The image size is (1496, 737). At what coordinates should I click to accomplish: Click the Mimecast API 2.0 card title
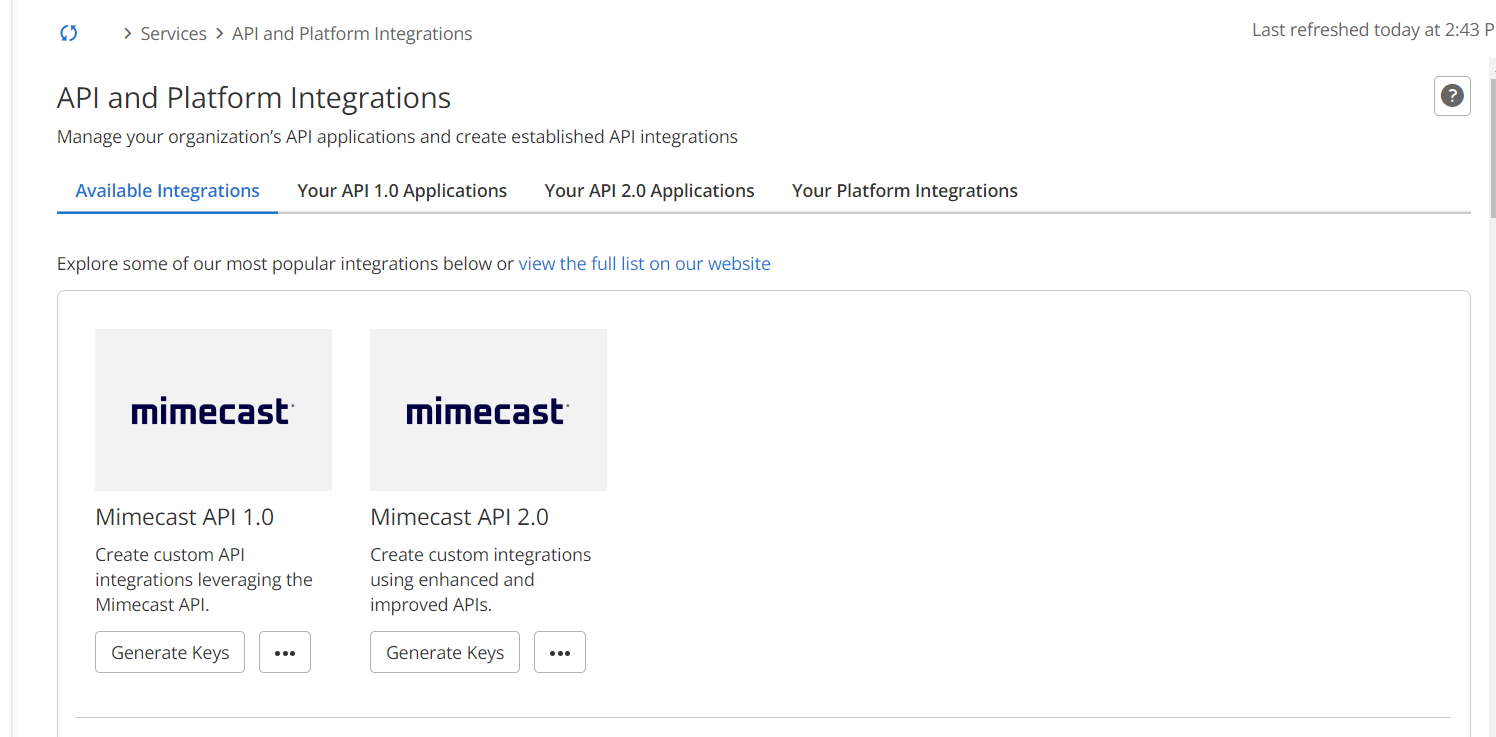459,517
